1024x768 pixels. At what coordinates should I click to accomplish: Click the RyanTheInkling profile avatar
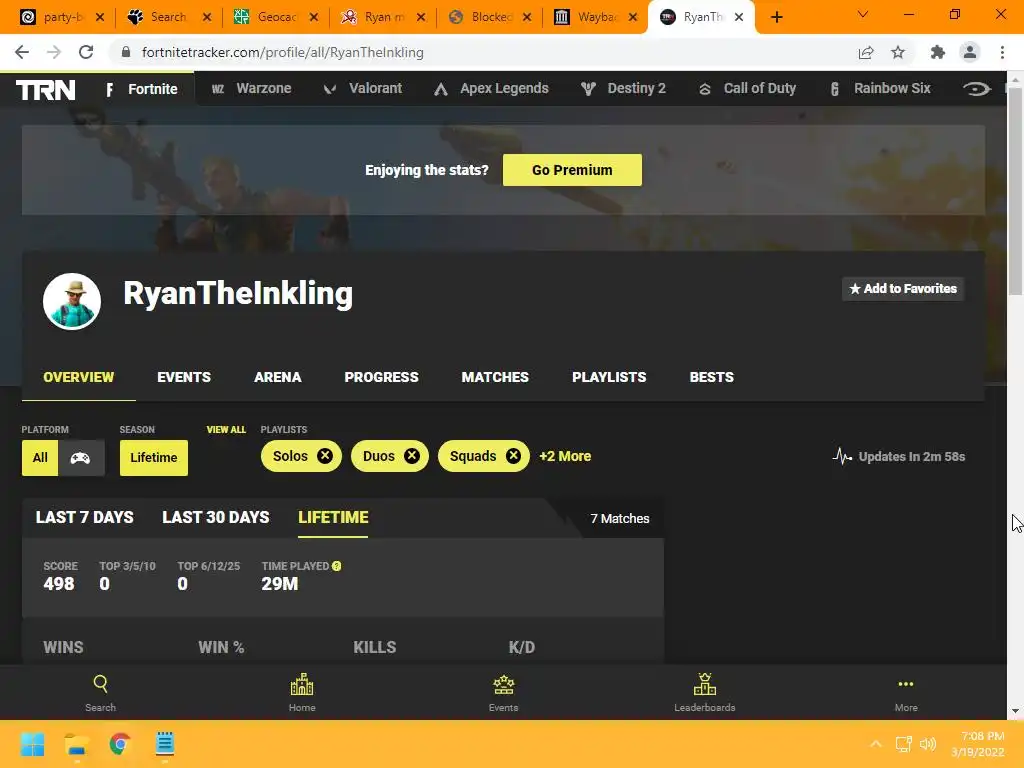click(72, 301)
